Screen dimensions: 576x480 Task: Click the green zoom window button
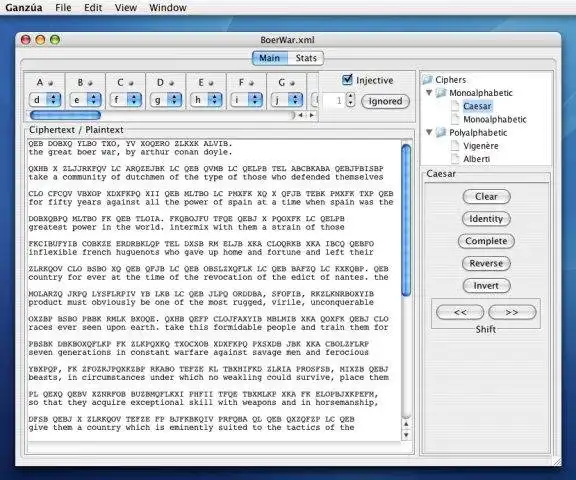pyautogui.click(x=55, y=40)
